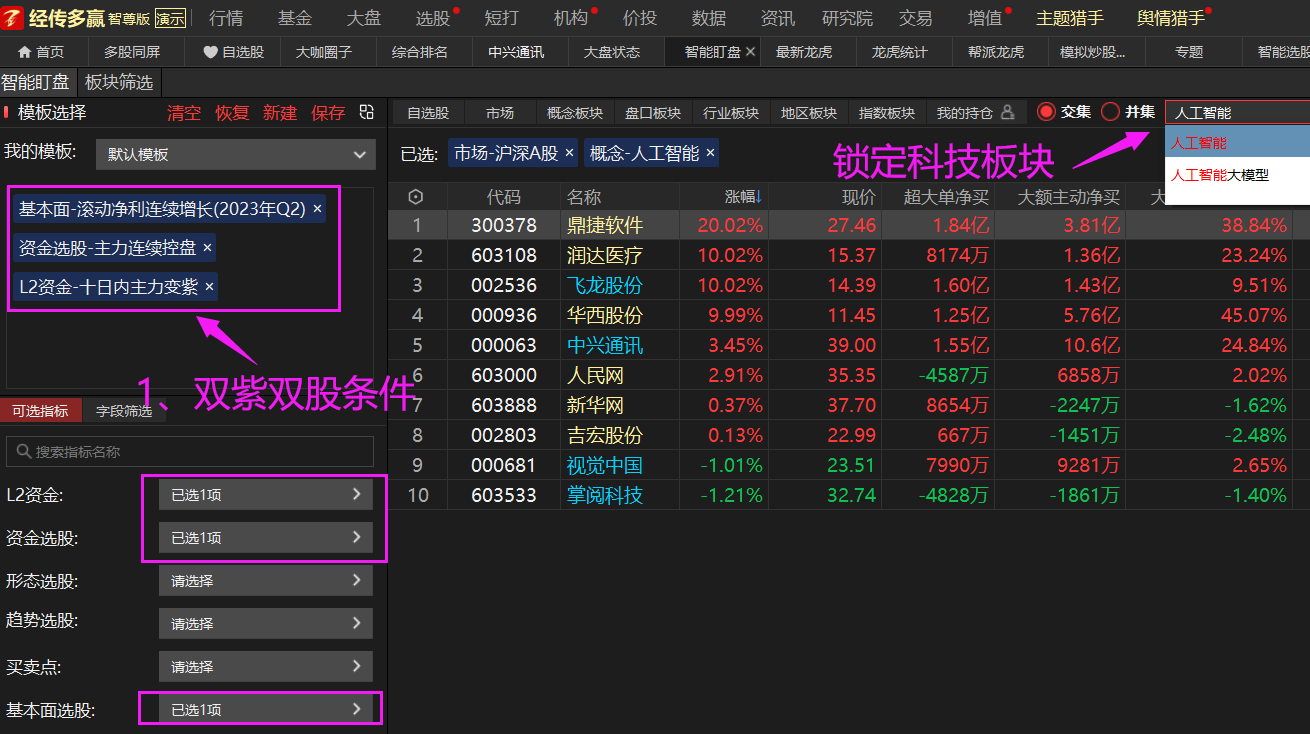
Task: Select the 盘口板块 filter button
Action: coord(653,113)
